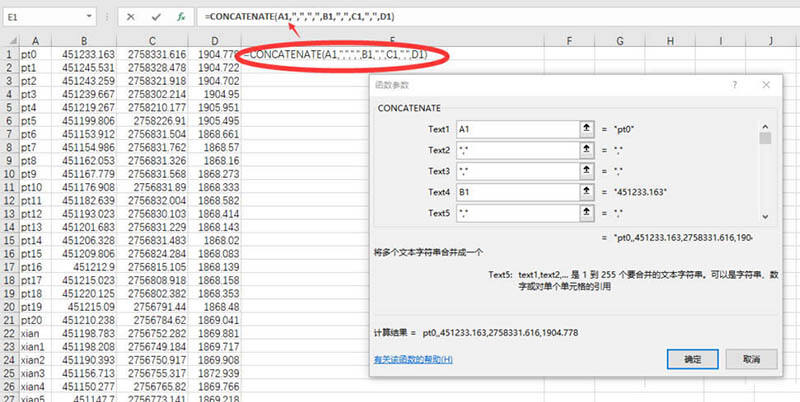Click the argument list scroll down arrow
Screen dimensions: 800x402
pos(765,217)
